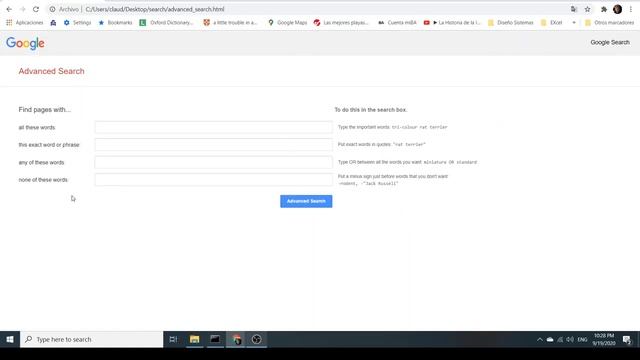
Task: Open OBS Studio from the taskbar
Action: tap(256, 339)
